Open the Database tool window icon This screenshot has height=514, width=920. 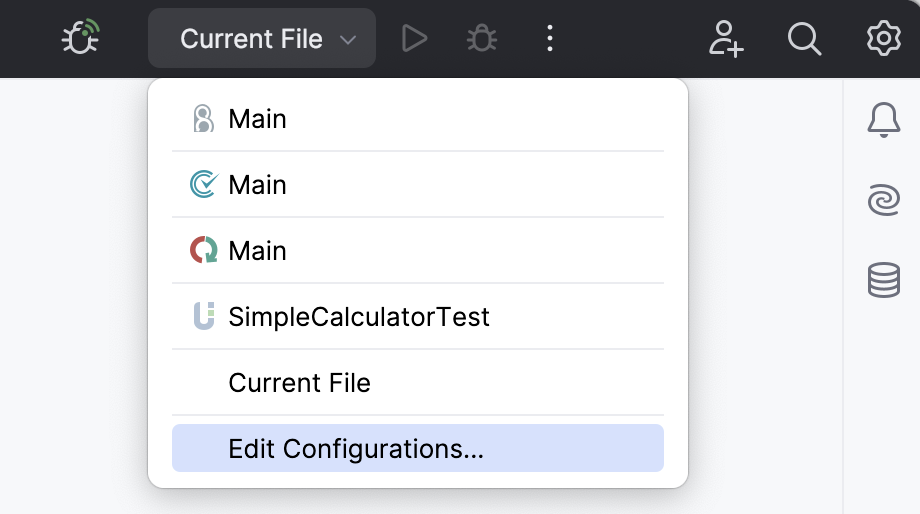click(x=883, y=280)
